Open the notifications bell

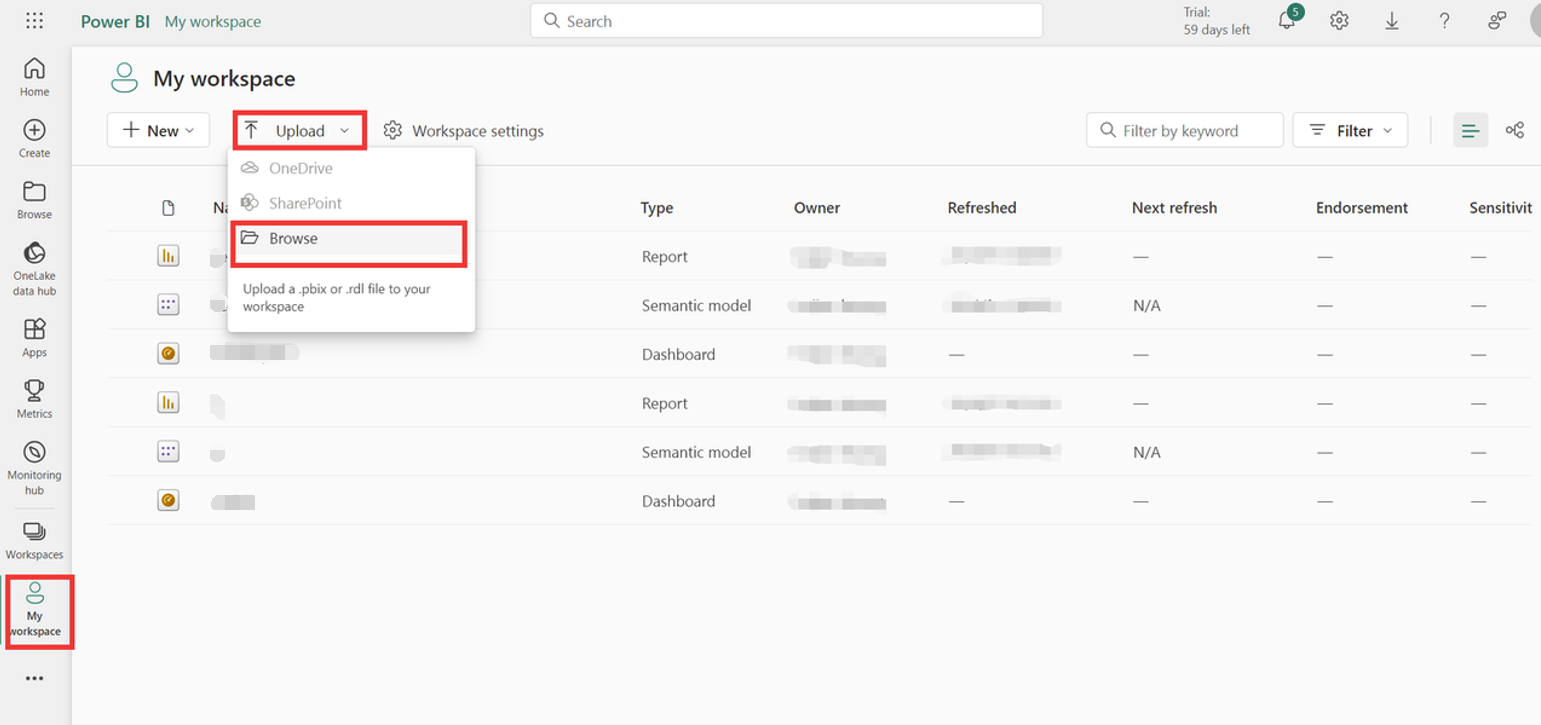pyautogui.click(x=1287, y=21)
